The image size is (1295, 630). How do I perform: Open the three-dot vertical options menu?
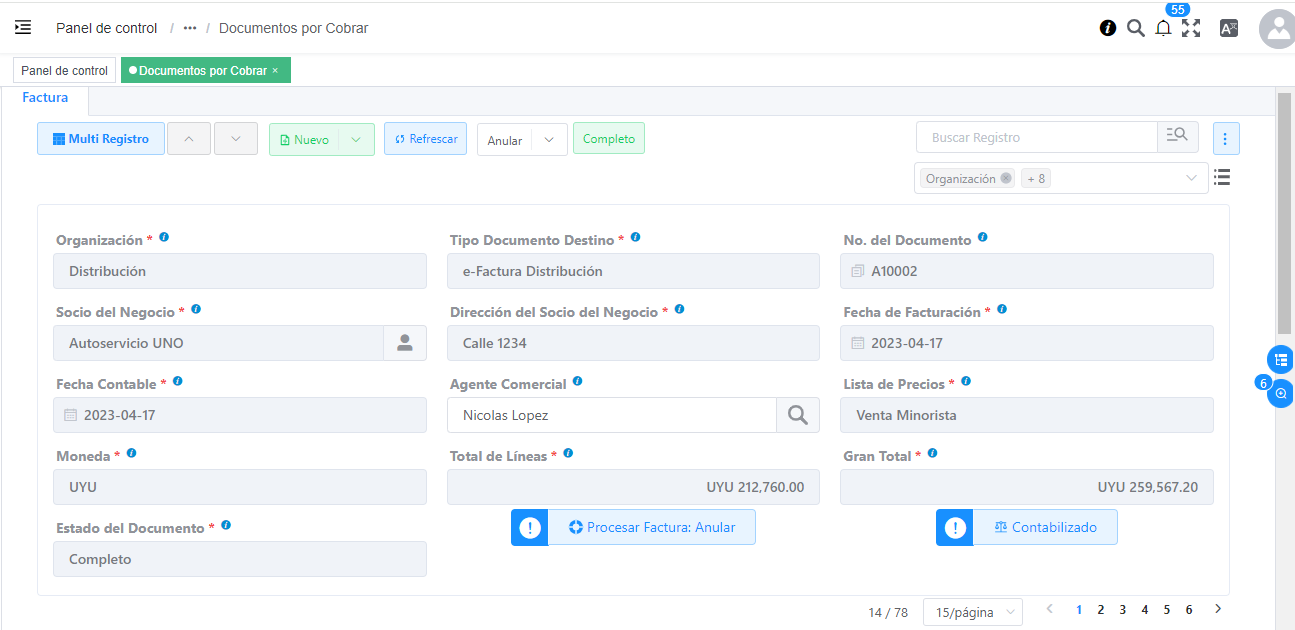tap(1226, 139)
